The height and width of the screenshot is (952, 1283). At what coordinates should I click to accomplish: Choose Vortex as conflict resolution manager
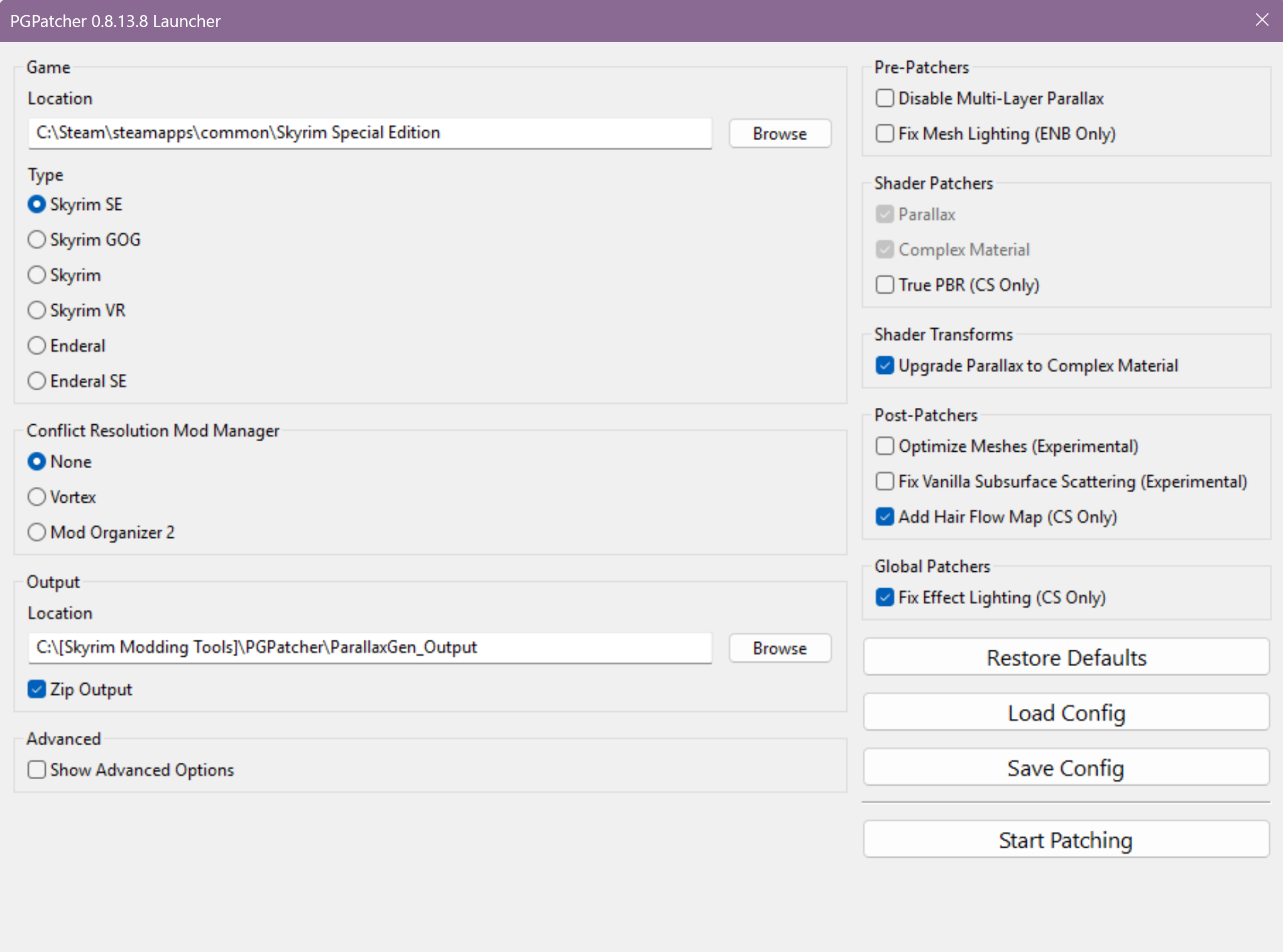coord(37,497)
